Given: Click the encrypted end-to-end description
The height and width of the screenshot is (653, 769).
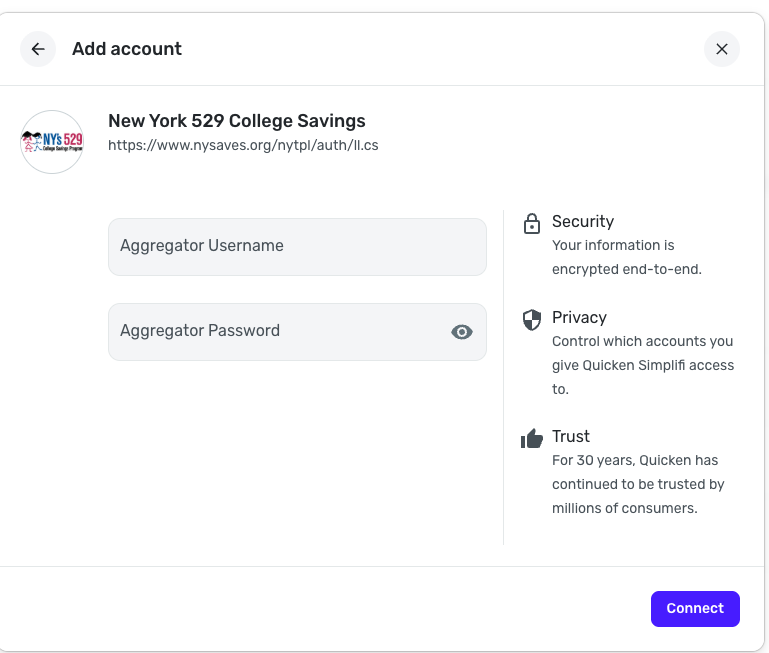Looking at the screenshot, I should 626,257.
